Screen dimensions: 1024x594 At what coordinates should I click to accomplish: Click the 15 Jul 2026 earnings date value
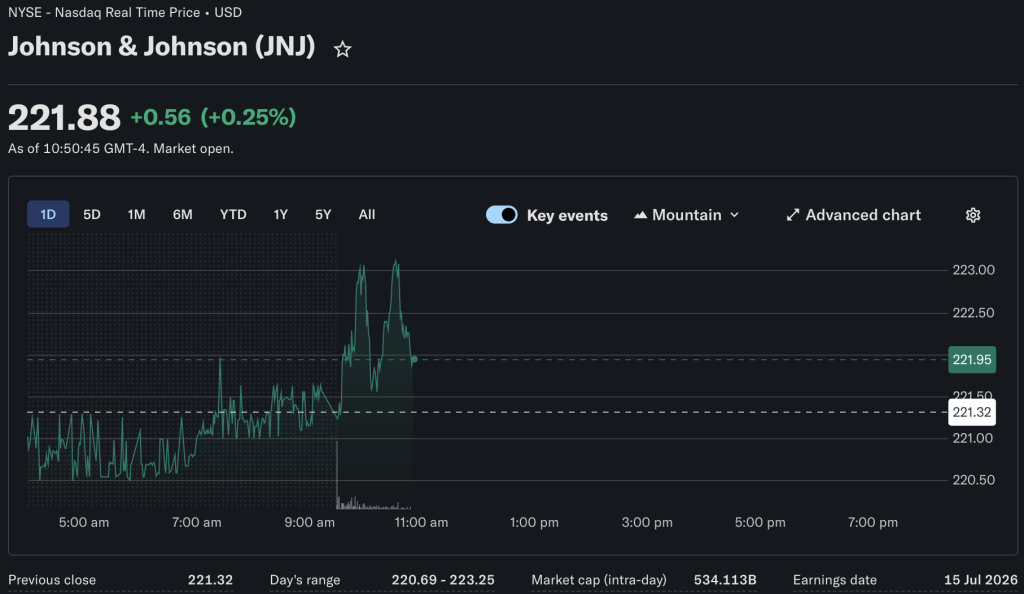[980, 580]
